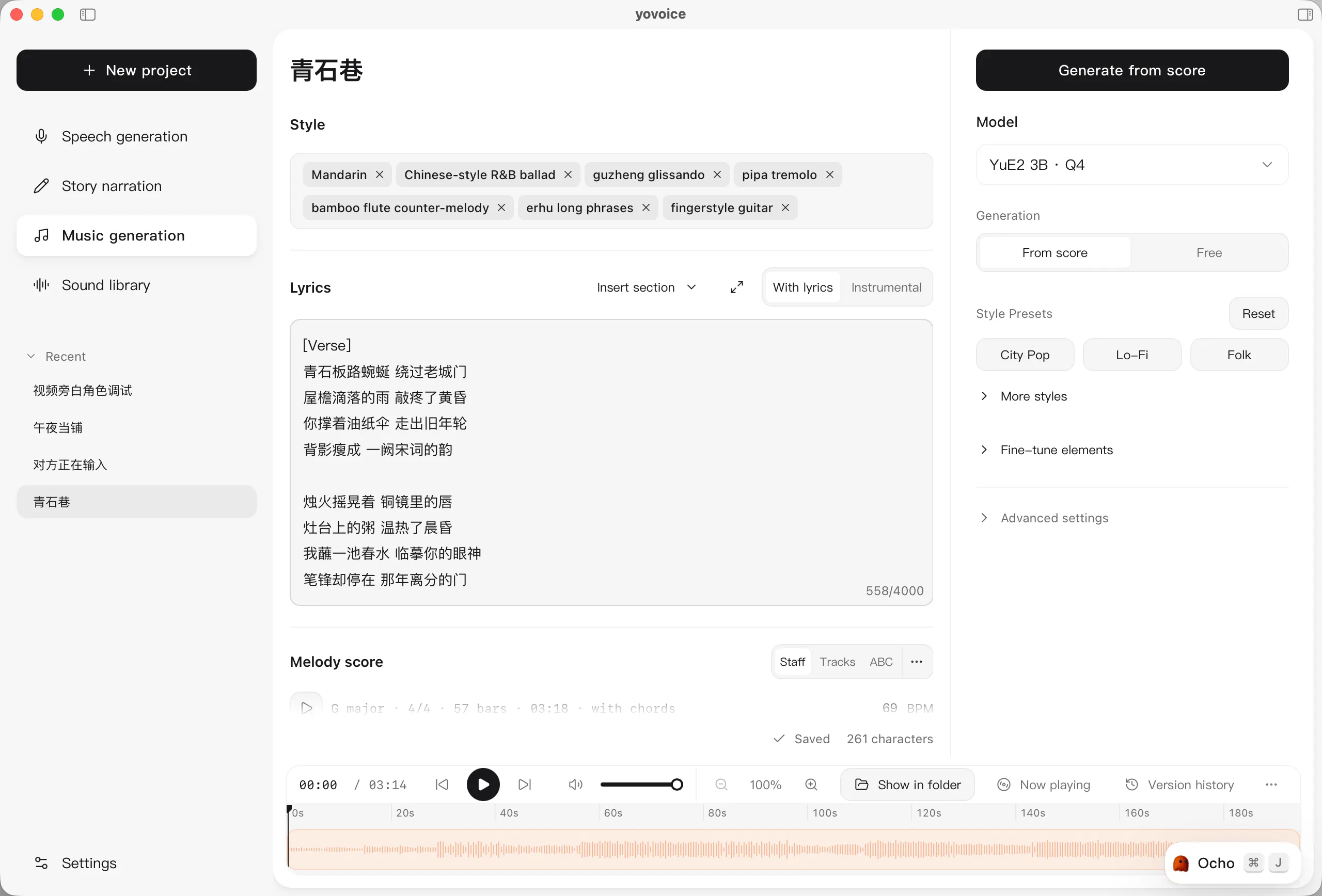Image resolution: width=1322 pixels, height=896 pixels.
Task: Remove the Chinese-style R&B ballad tag
Action: click(x=568, y=174)
